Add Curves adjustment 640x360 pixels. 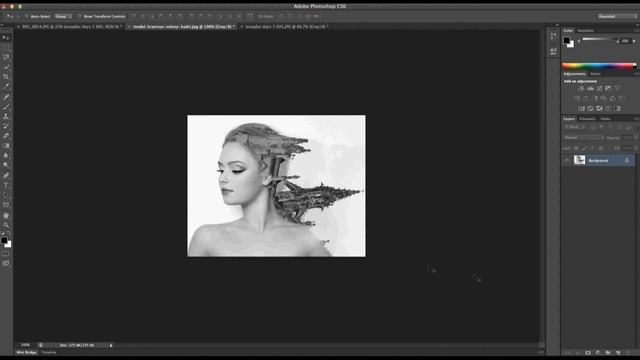[x=599, y=88]
